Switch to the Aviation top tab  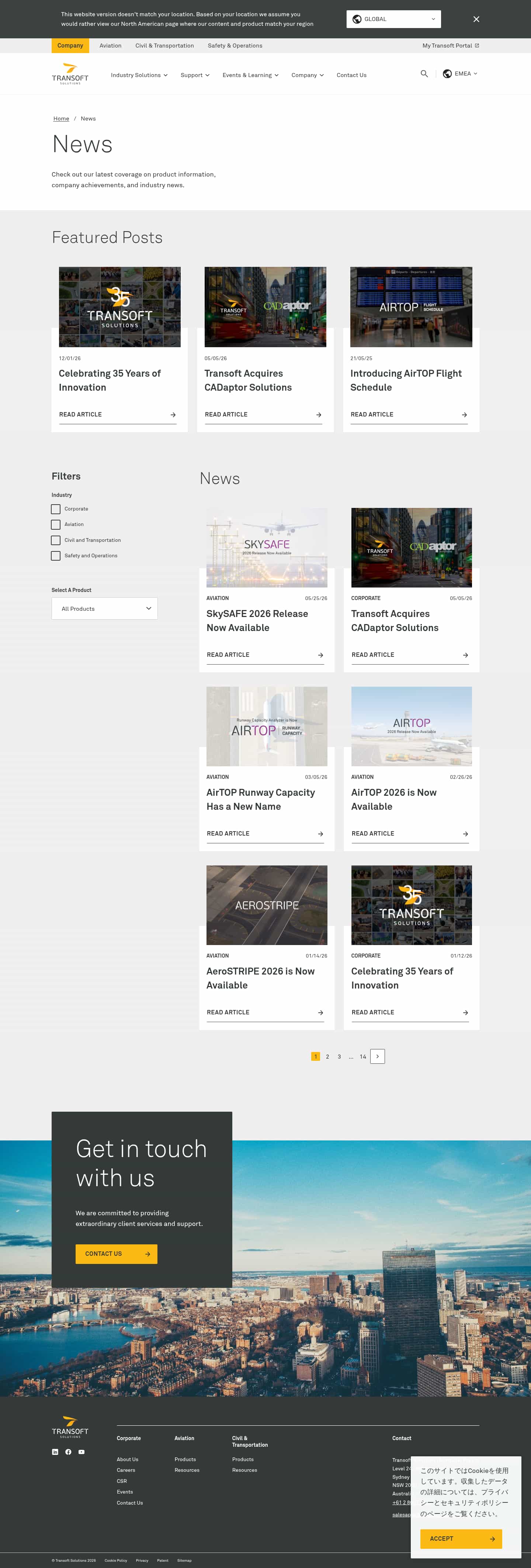click(110, 46)
